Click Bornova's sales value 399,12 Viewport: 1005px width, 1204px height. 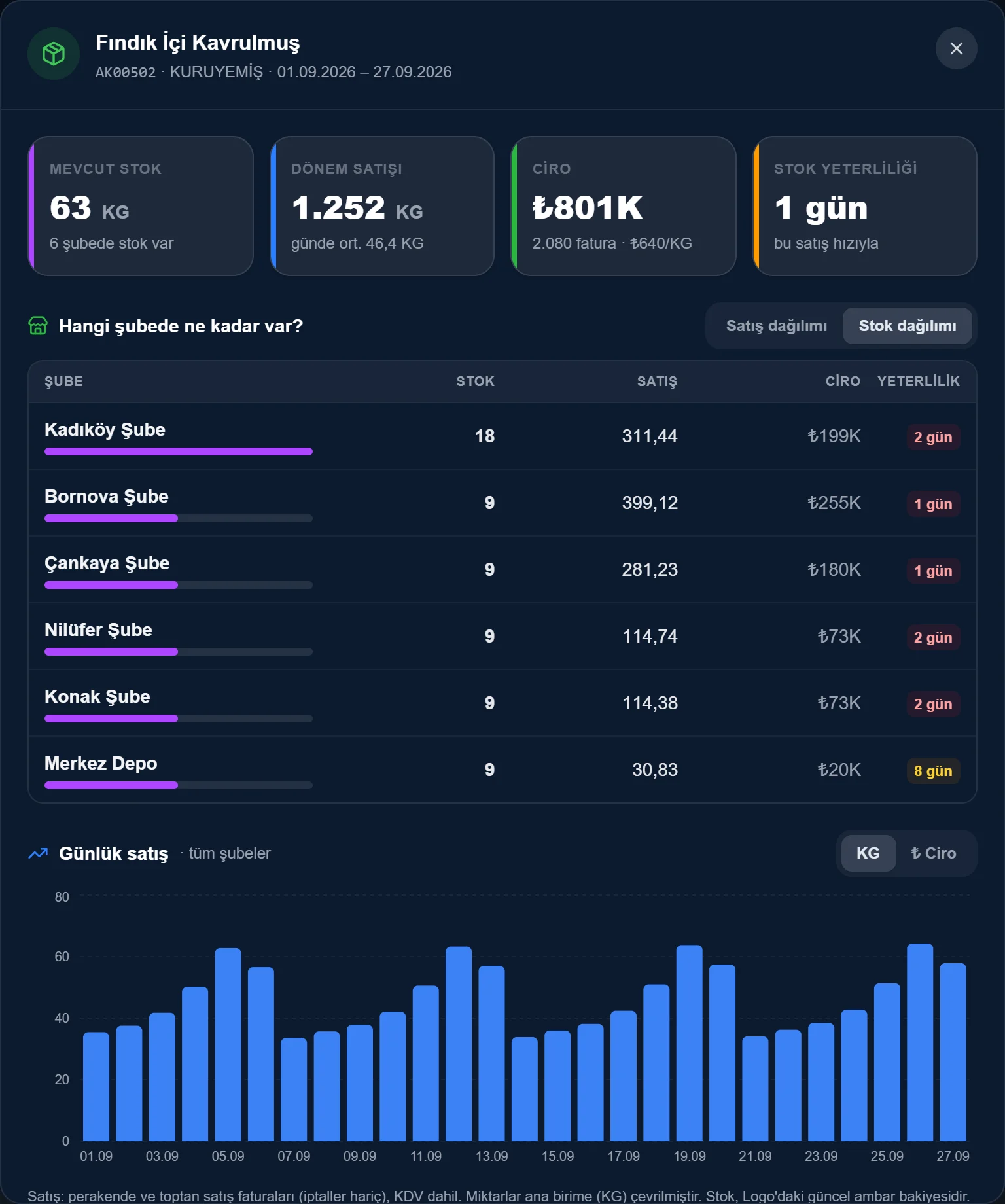(650, 503)
